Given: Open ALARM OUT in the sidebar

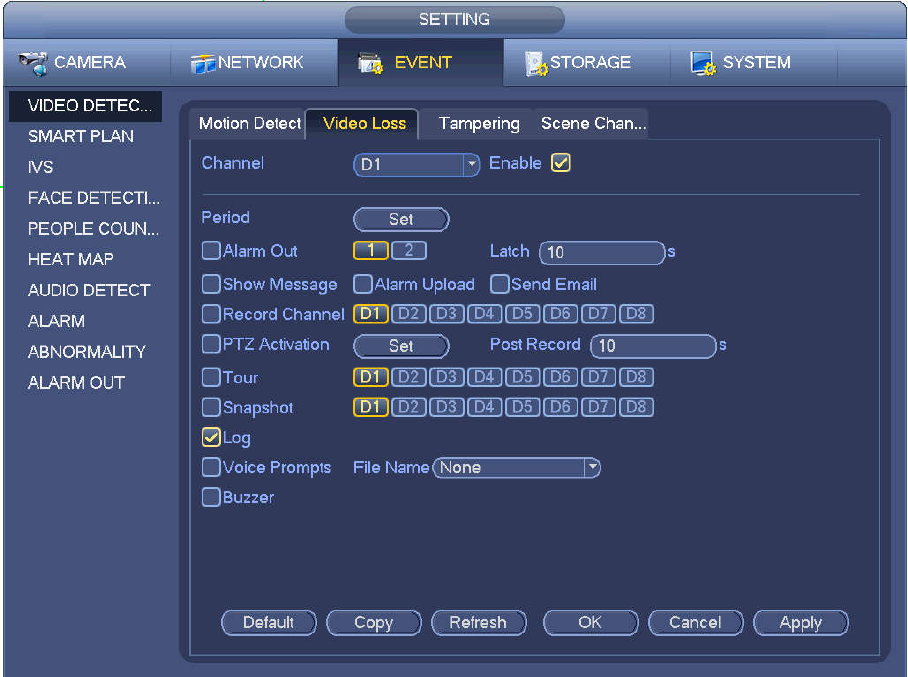Looking at the screenshot, I should 76,382.
